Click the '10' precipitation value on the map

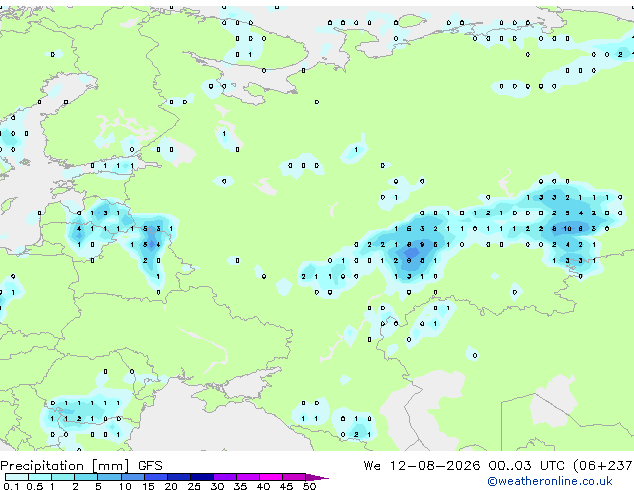567,229
